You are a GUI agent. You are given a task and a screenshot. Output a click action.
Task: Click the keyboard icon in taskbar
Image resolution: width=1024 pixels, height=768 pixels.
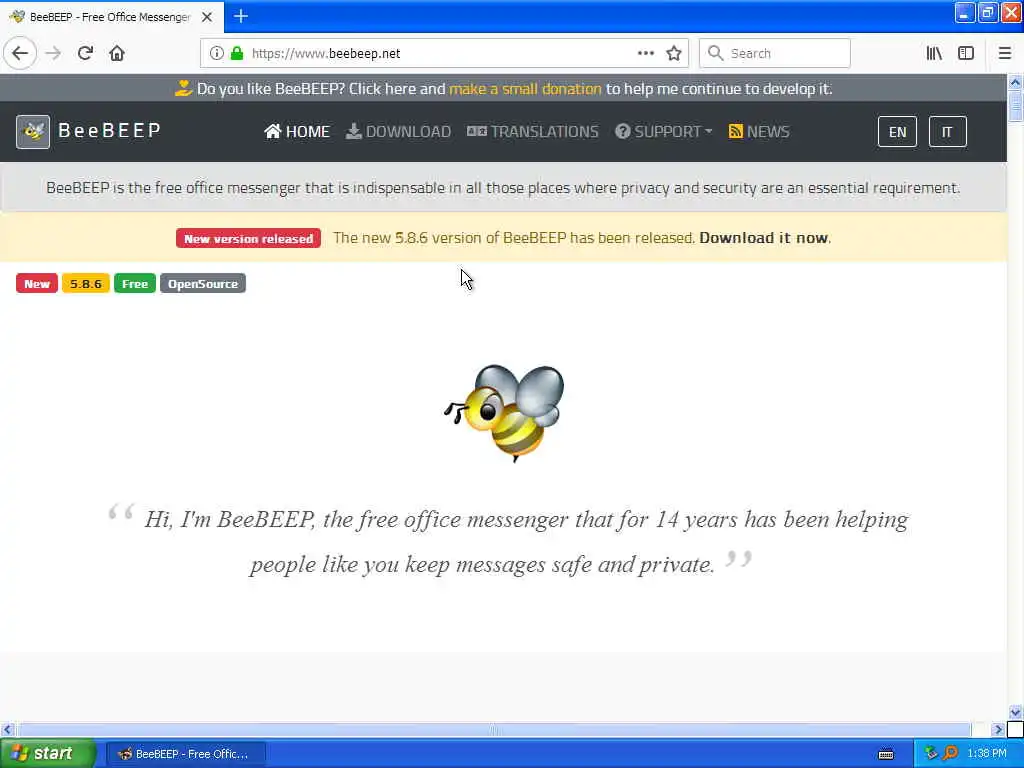pyautogui.click(x=886, y=754)
